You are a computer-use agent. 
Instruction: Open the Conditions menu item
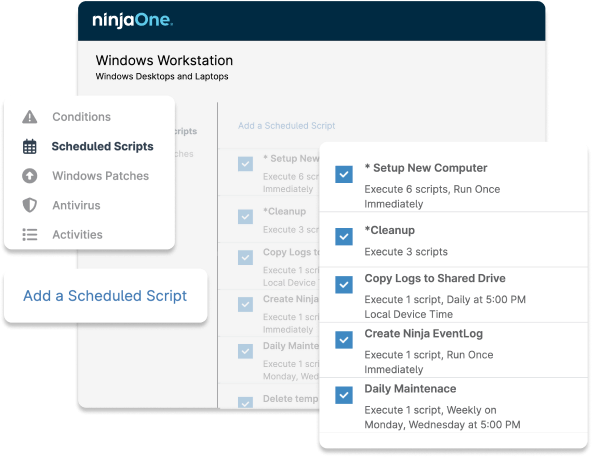pos(81,117)
